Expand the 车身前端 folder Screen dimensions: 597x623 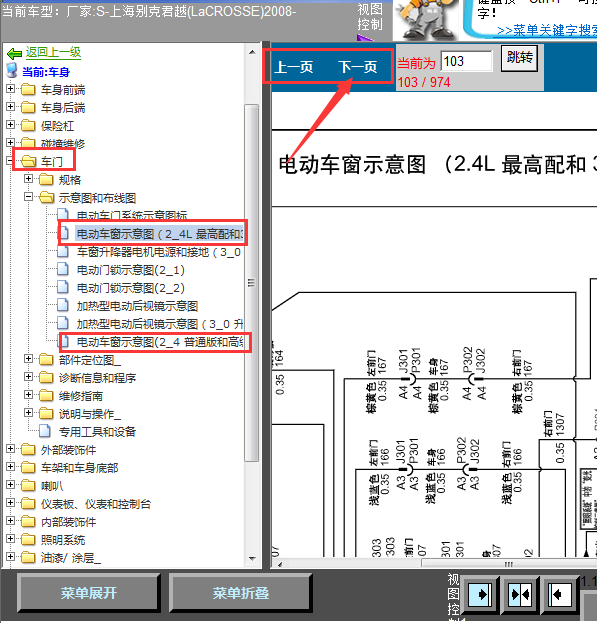(x=10, y=89)
